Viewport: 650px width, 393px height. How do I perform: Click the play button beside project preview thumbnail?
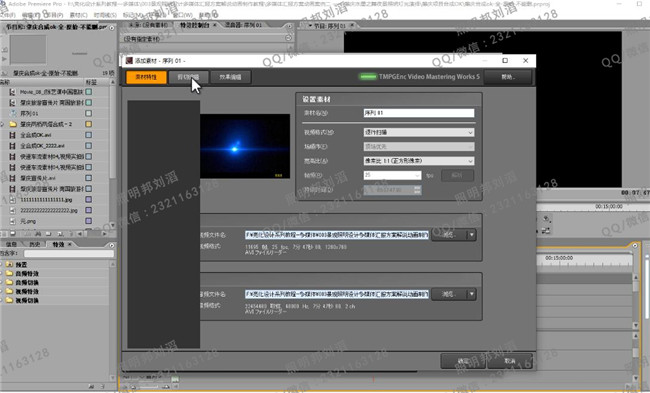pyautogui.click(x=5, y=59)
